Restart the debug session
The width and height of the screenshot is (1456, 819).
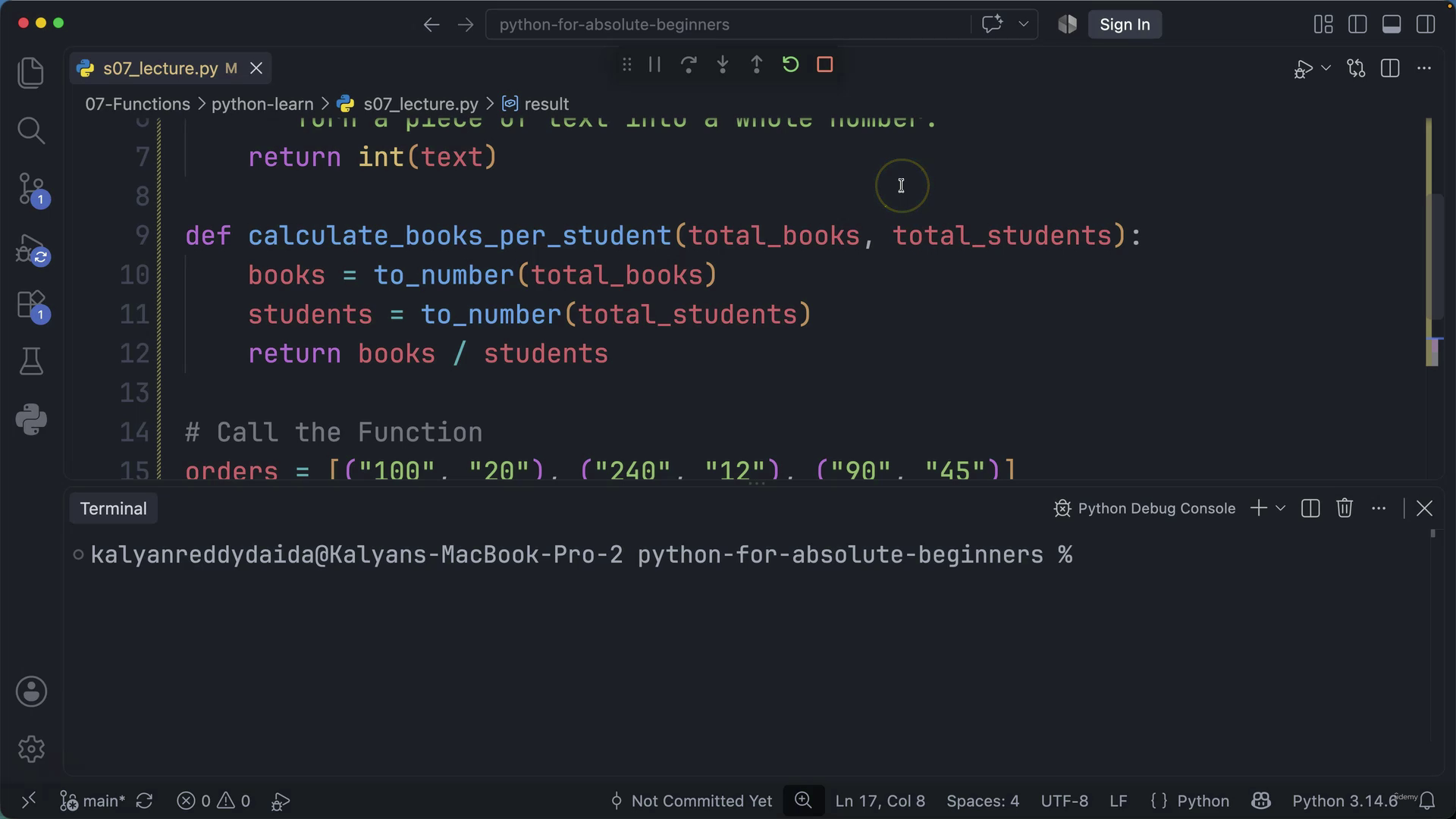point(790,64)
